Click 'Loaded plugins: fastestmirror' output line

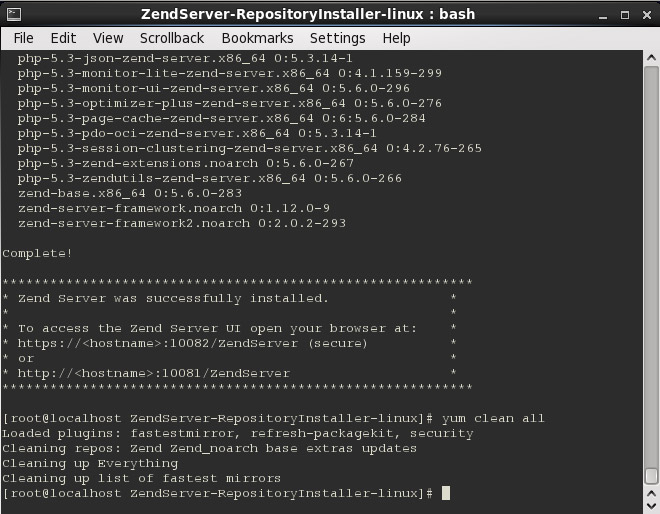(238, 434)
